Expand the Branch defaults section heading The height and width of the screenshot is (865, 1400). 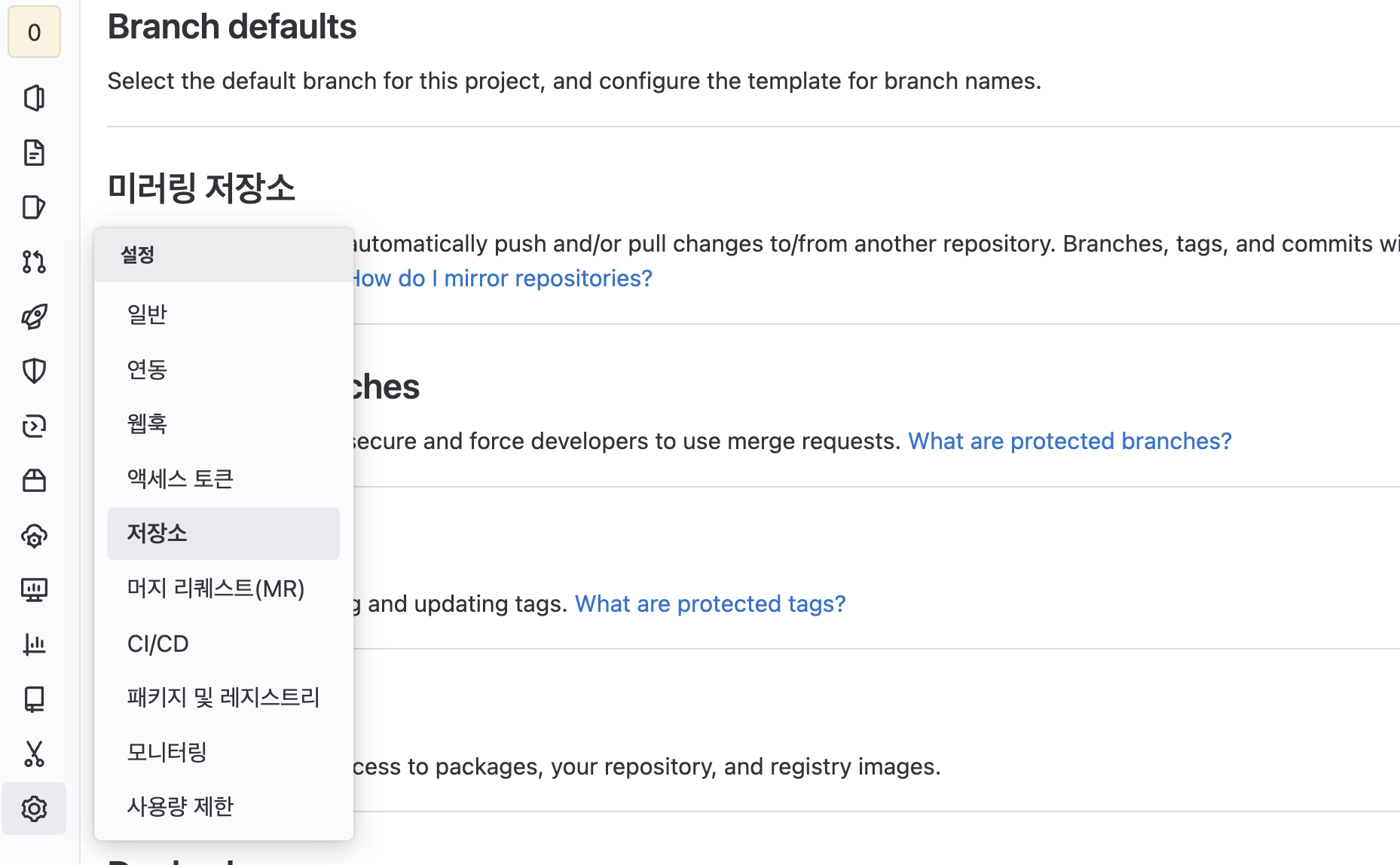tap(232, 27)
